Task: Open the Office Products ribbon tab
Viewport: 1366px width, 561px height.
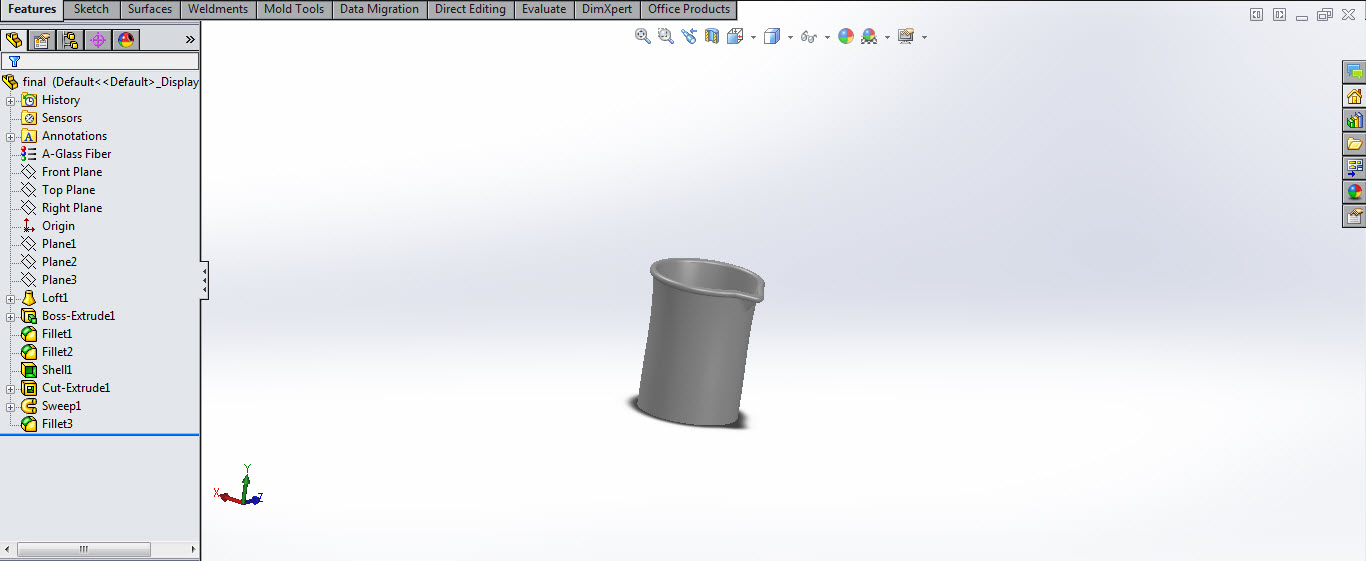Action: [689, 9]
